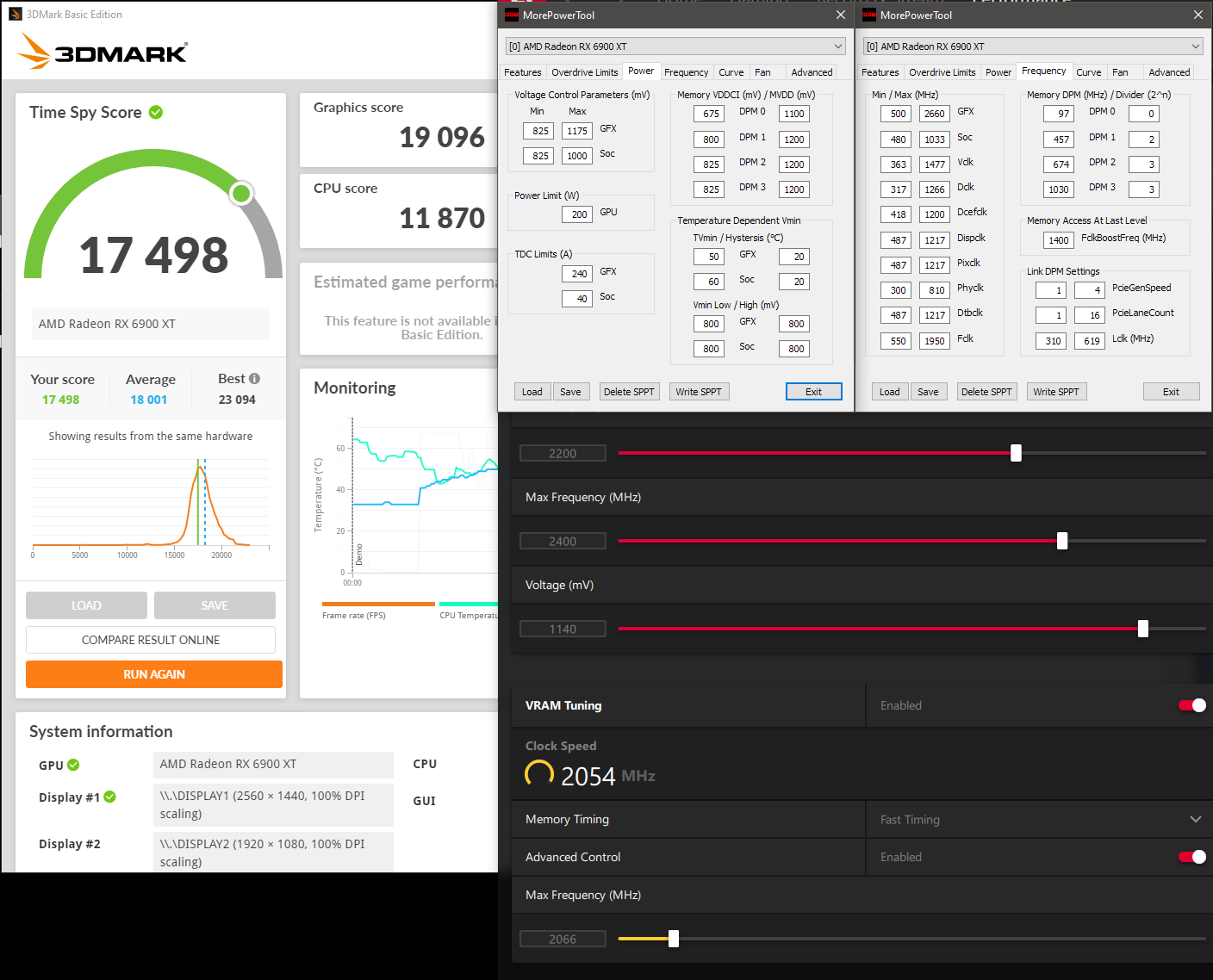
Task: Open GPU selection dropdown in left MorePowerTool
Action: [675, 47]
